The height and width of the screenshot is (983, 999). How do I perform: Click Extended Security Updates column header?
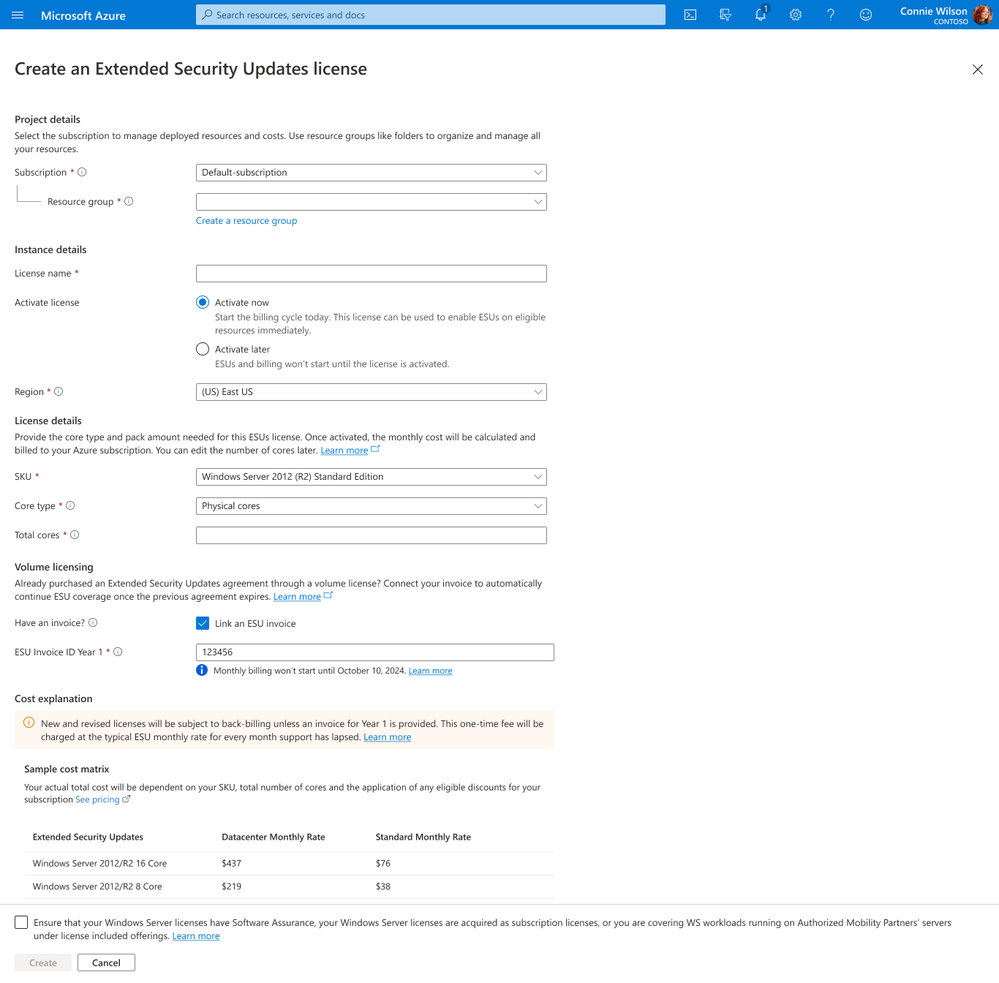[88, 837]
